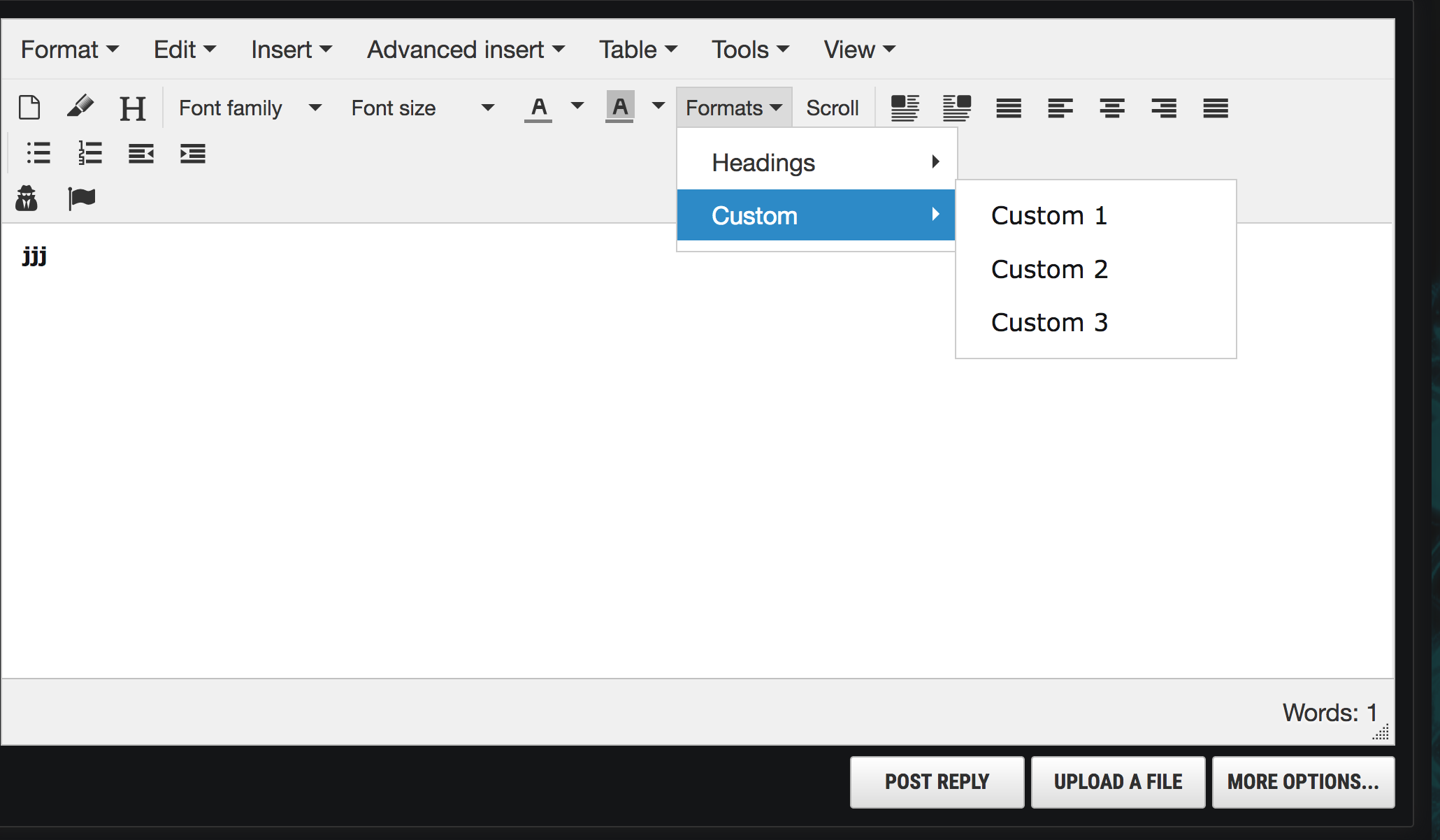The width and height of the screenshot is (1440, 840).
Task: Click the spy hidden content icon
Action: point(27,198)
